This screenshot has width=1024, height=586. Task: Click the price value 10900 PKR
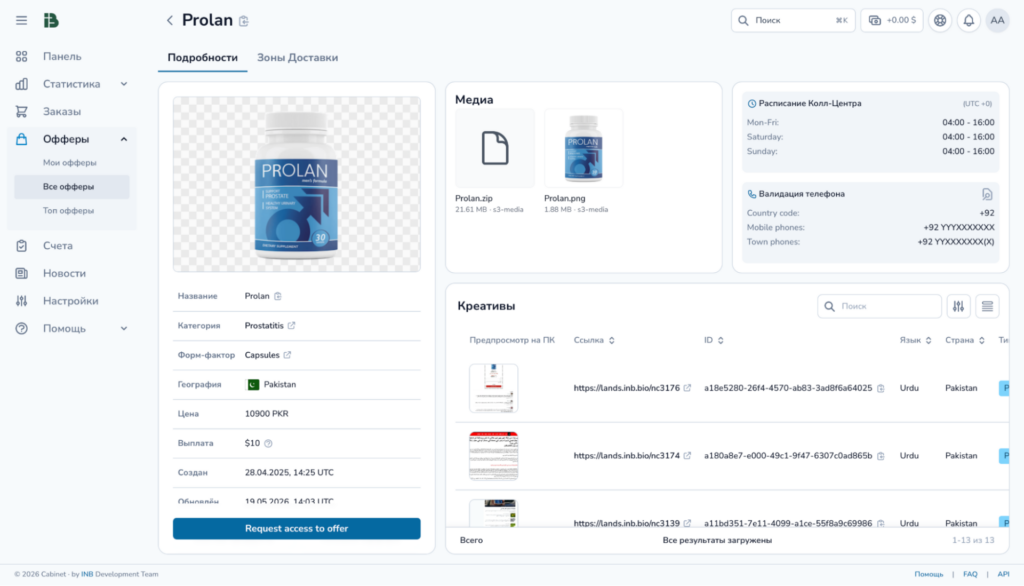point(266,414)
